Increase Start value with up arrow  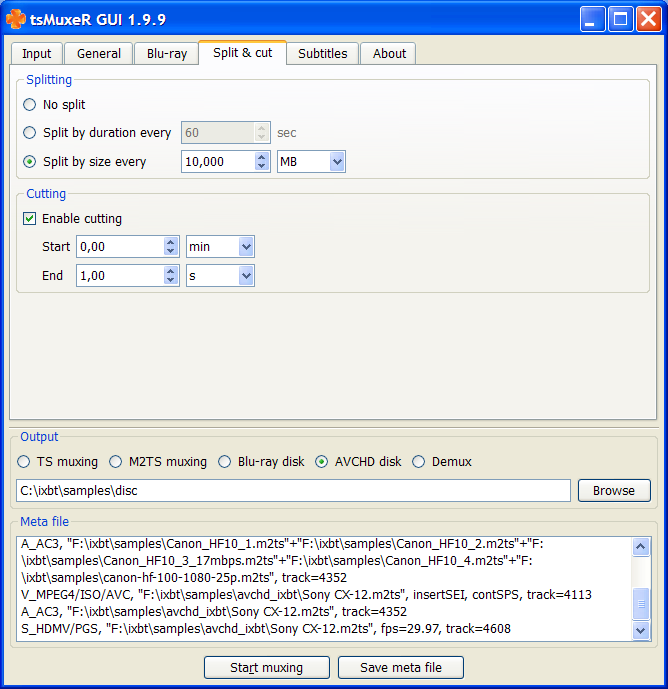[x=171, y=242]
